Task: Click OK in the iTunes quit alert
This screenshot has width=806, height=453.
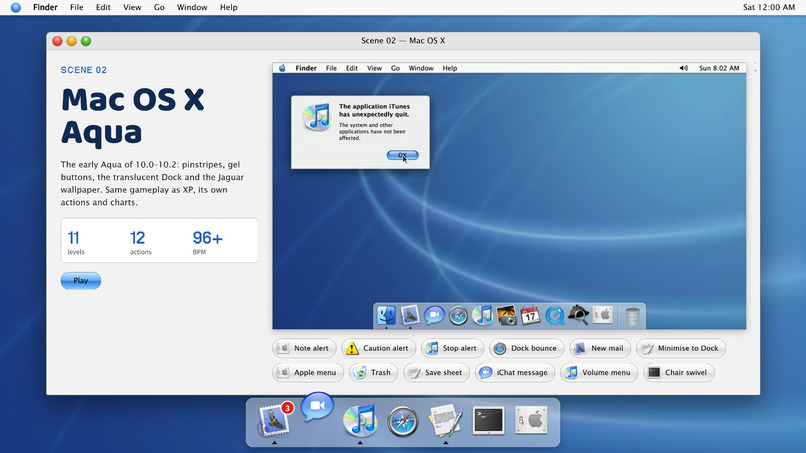Action: coord(402,155)
